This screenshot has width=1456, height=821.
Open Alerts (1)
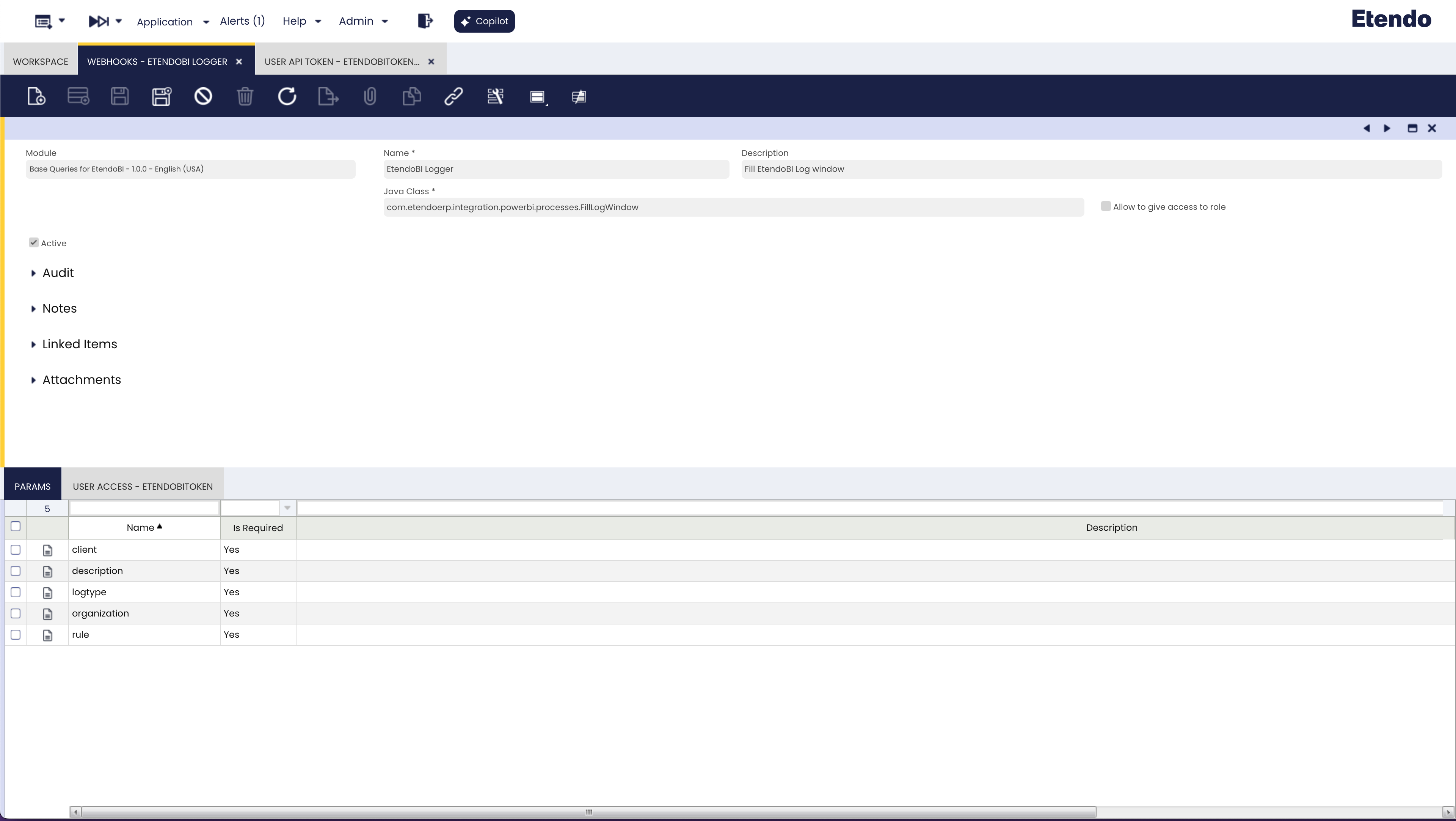click(x=243, y=21)
